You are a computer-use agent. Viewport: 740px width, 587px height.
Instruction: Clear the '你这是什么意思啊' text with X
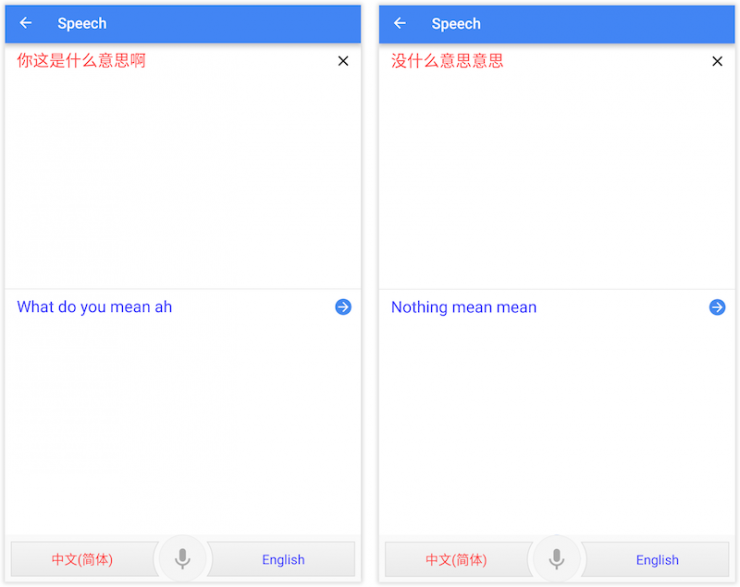(343, 61)
